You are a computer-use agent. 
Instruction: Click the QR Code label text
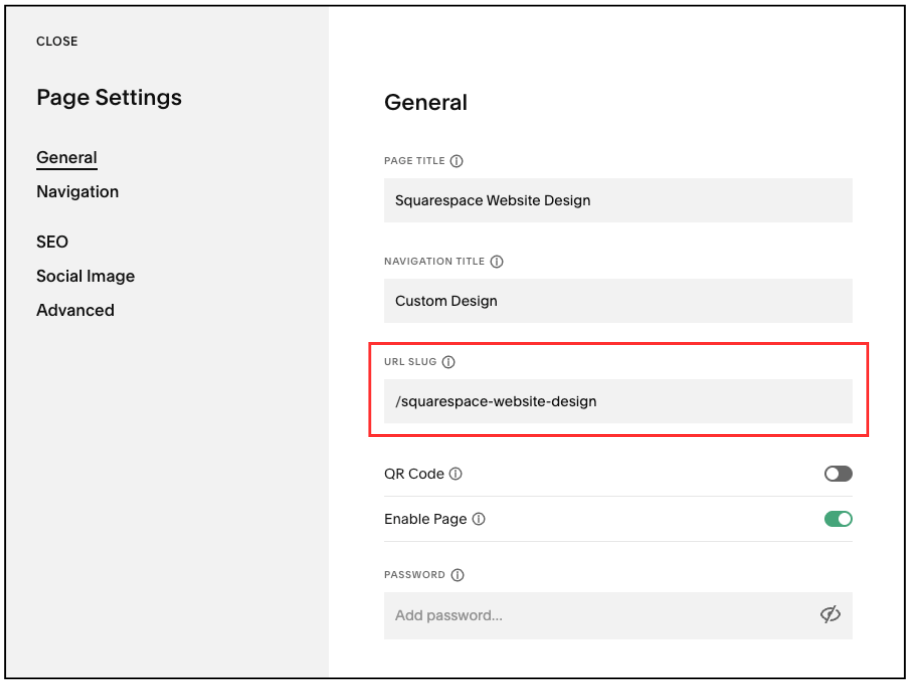[x=414, y=474]
